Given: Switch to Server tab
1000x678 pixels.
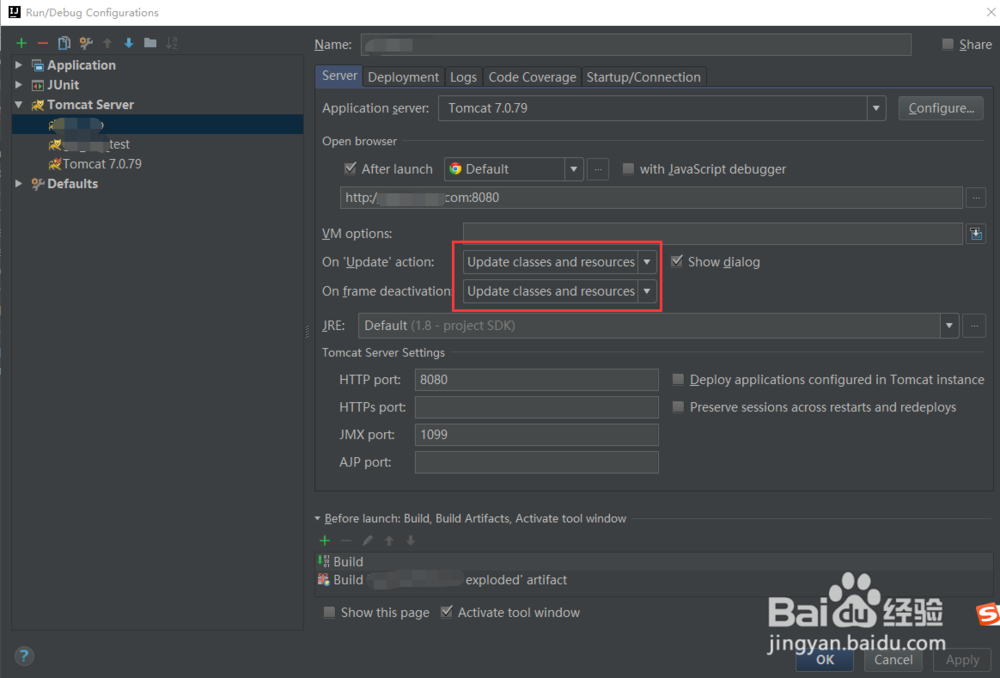Looking at the screenshot, I should point(339,76).
